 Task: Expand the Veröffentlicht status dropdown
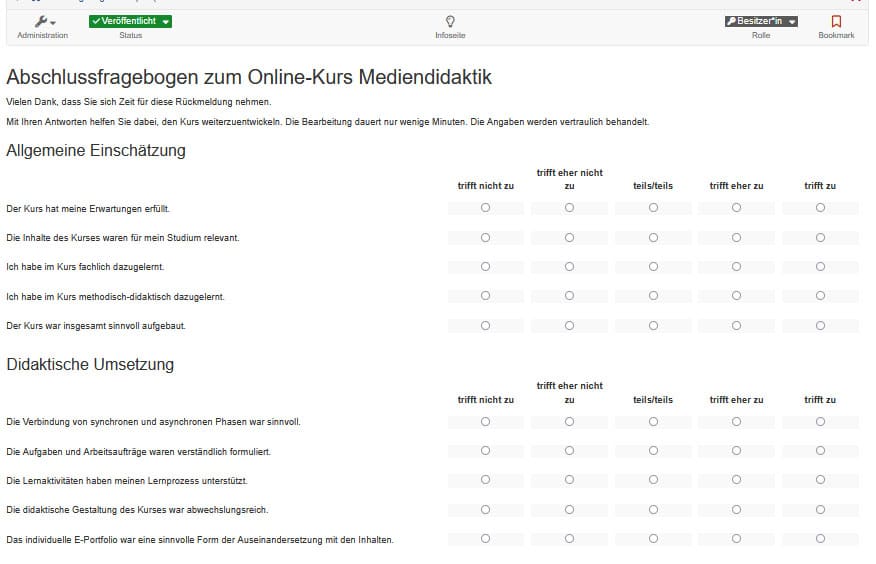pos(130,21)
